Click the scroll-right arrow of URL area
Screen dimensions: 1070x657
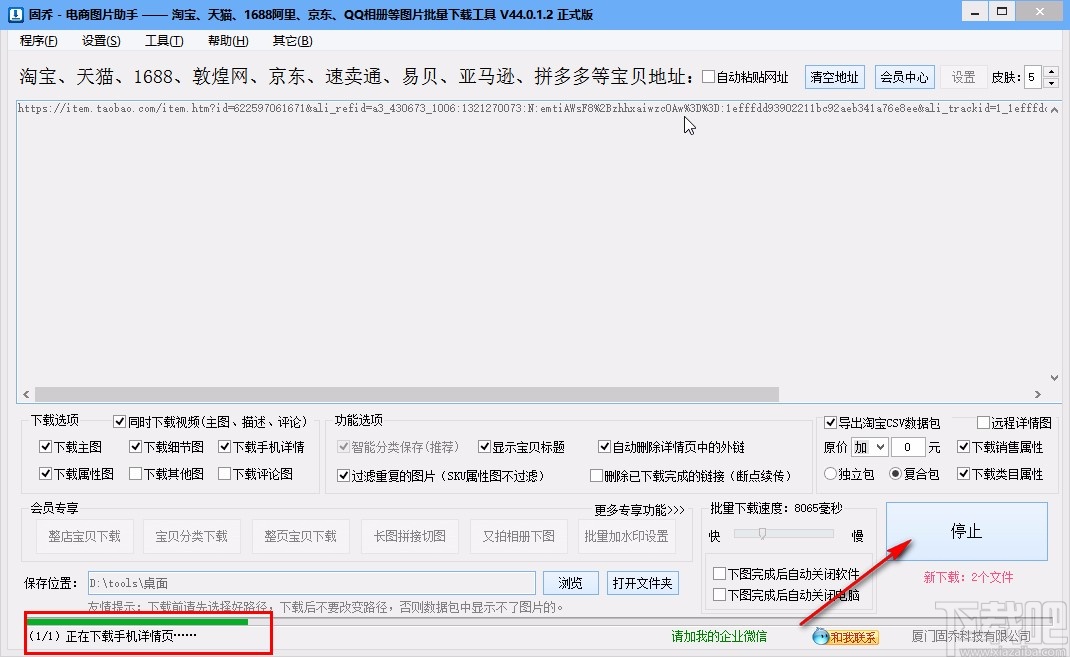point(1038,394)
